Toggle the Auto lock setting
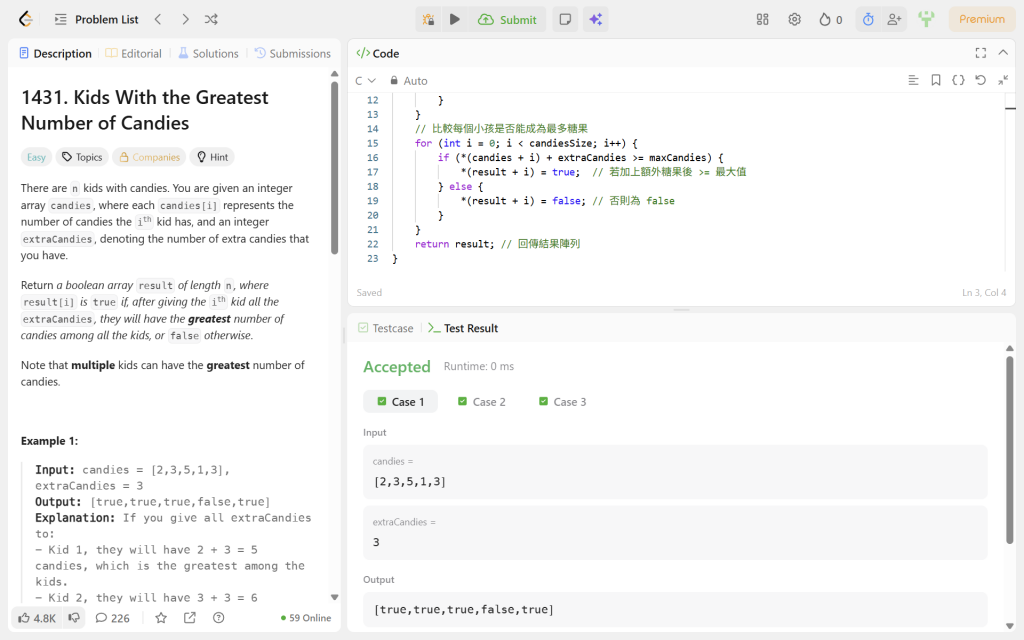This screenshot has height=640, width=1024. pos(409,80)
